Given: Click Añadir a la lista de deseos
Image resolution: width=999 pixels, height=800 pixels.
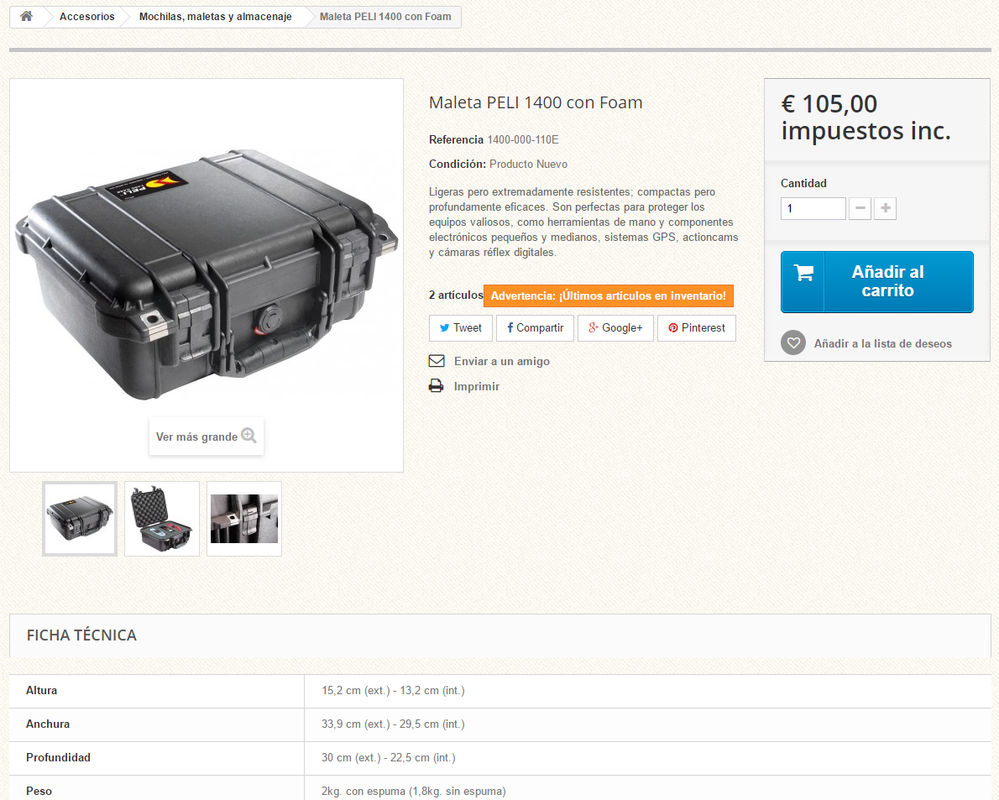Looking at the screenshot, I should 882,343.
